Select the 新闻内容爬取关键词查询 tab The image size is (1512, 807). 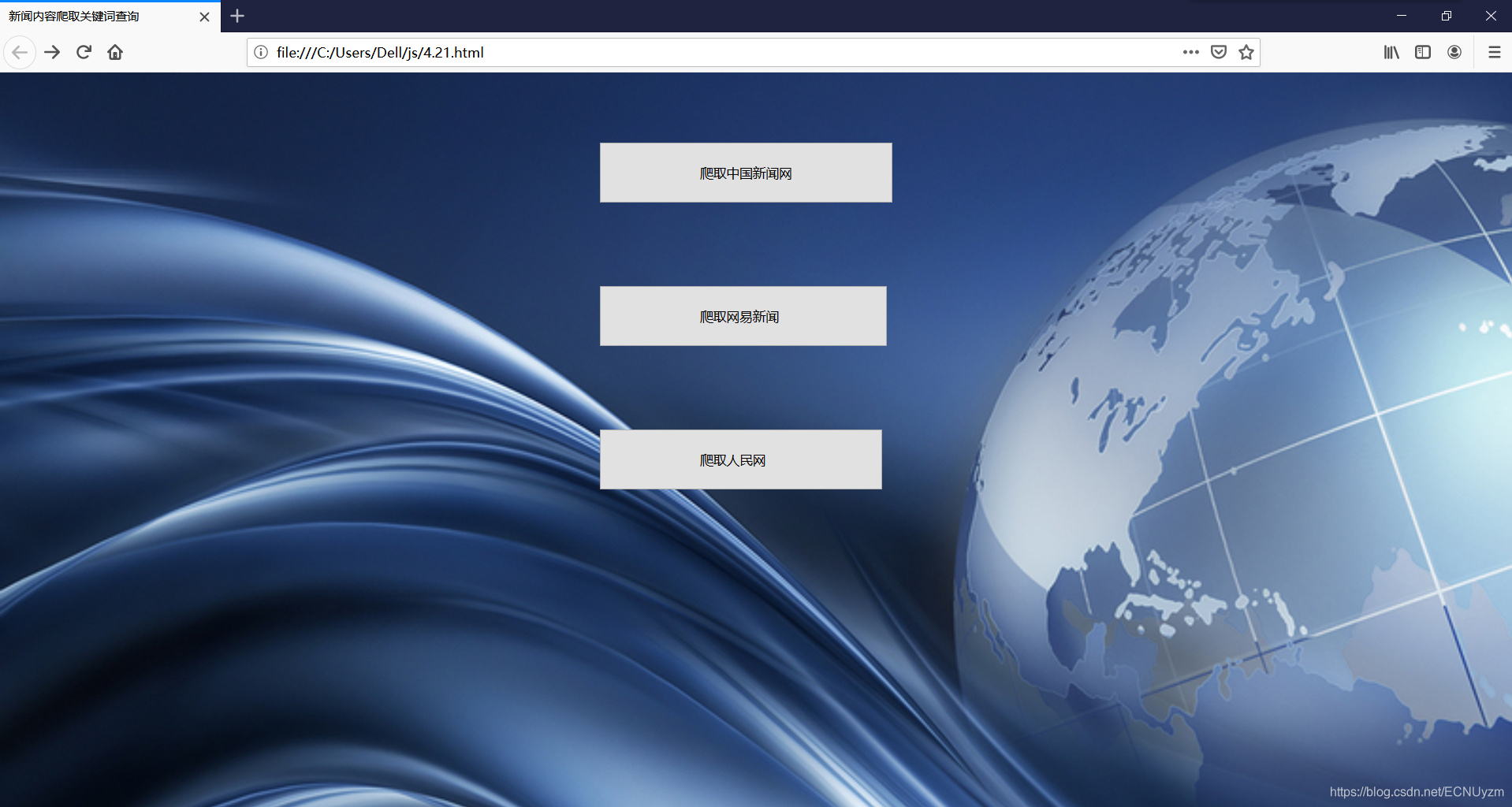(110, 17)
